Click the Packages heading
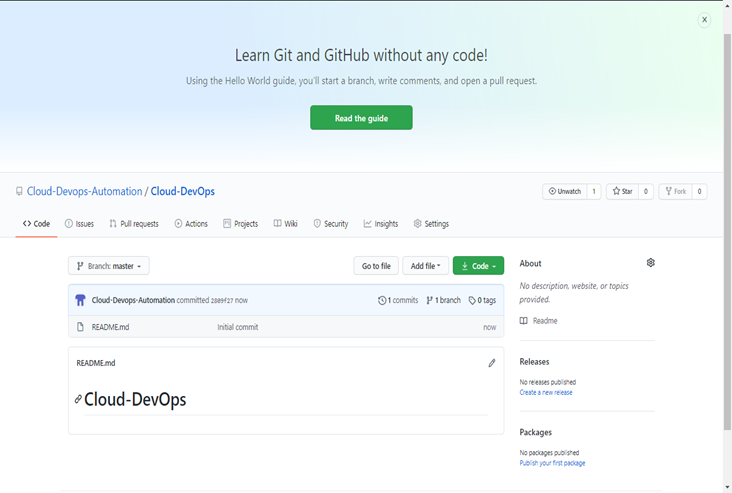 coord(535,432)
